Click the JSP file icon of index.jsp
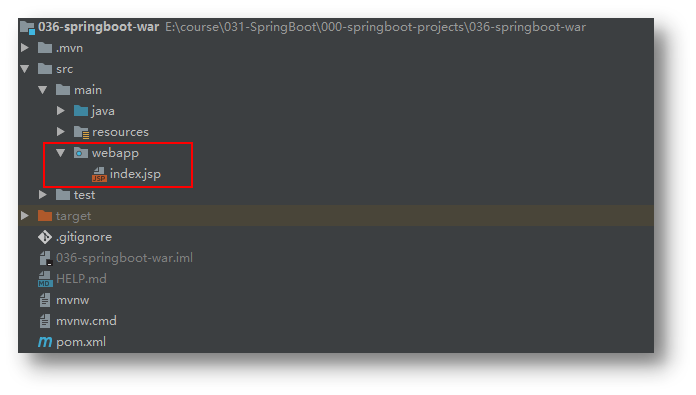Screen dimensions: 696x395 click(x=99, y=174)
